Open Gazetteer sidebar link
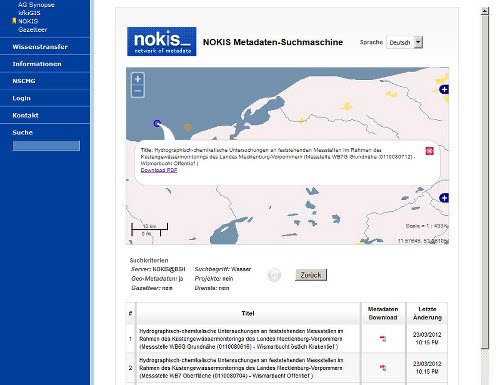Screen dimensions: 500x385 pyautogui.click(x=33, y=30)
